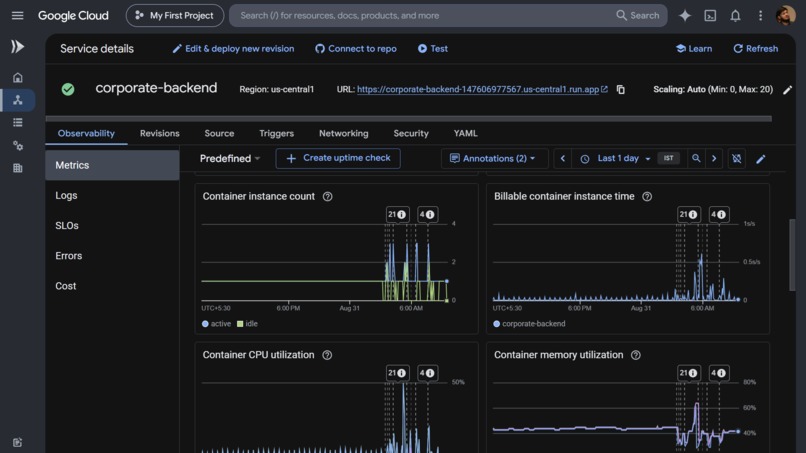Open annotation marker 21 on the CPU utilization chart
Screen dimensions: 806x453
pos(397,373)
